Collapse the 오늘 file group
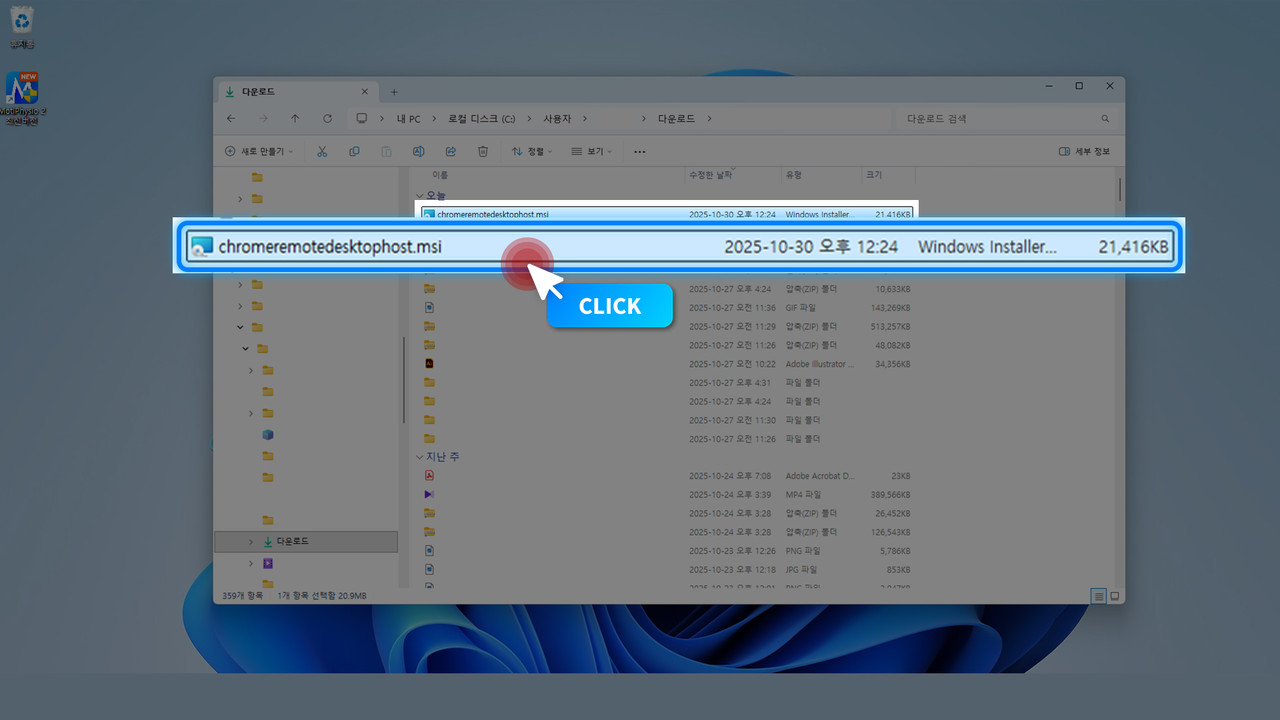Viewport: 1280px width, 720px height. pyautogui.click(x=420, y=195)
